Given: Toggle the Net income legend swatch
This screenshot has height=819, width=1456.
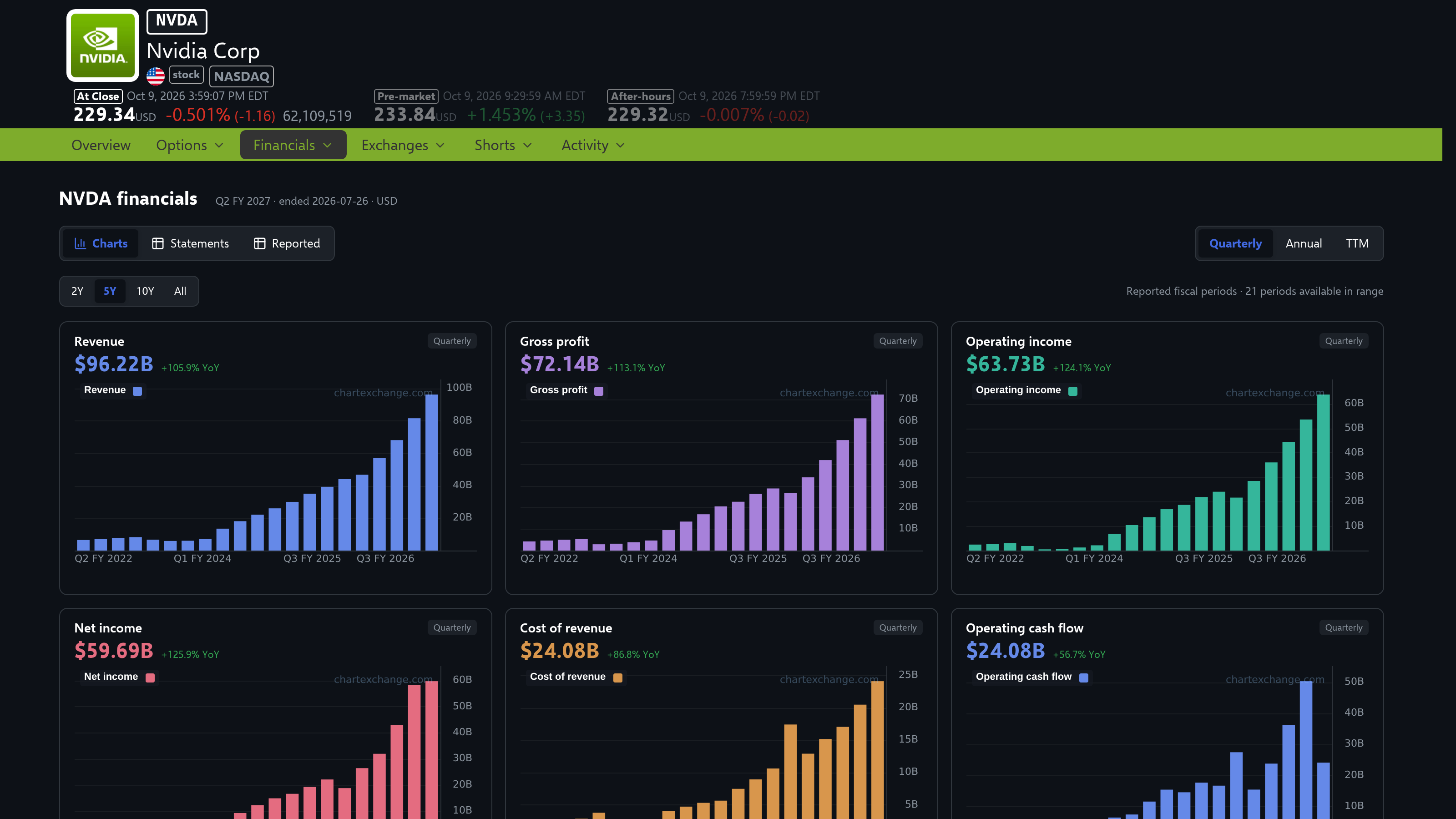Looking at the screenshot, I should point(150,677).
